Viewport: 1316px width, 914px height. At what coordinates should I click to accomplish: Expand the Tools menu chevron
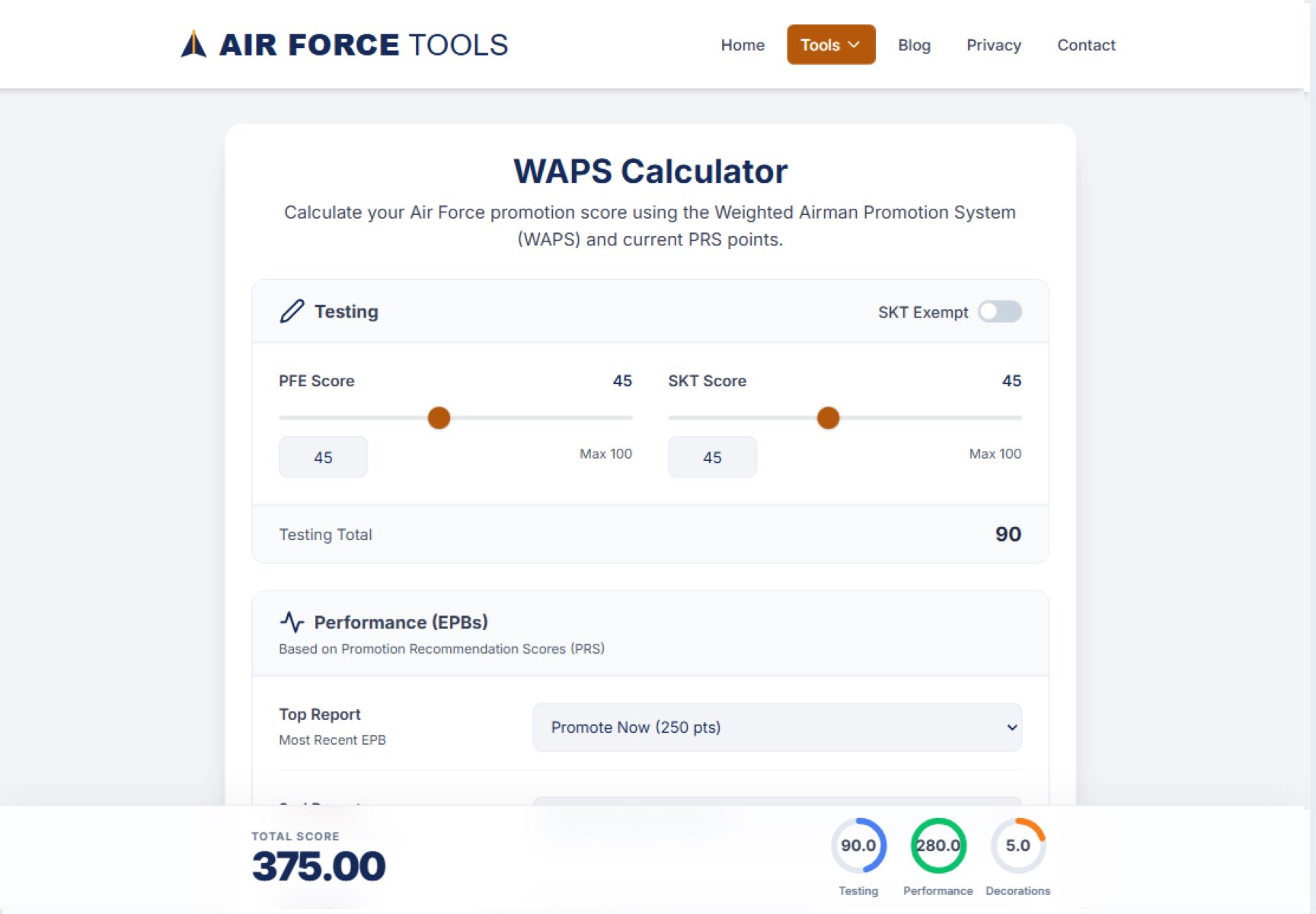(853, 44)
